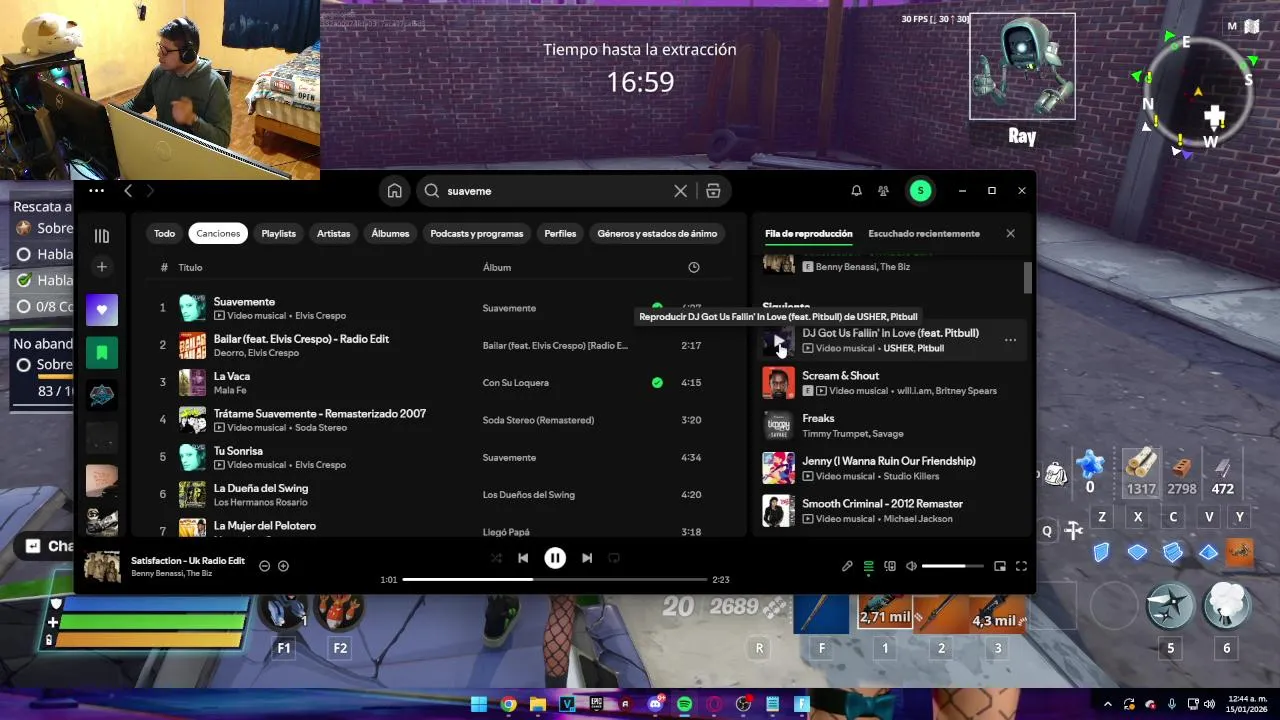This screenshot has height=720, width=1280.
Task: Click now playing Satisfaction cover art
Action: tap(102, 566)
